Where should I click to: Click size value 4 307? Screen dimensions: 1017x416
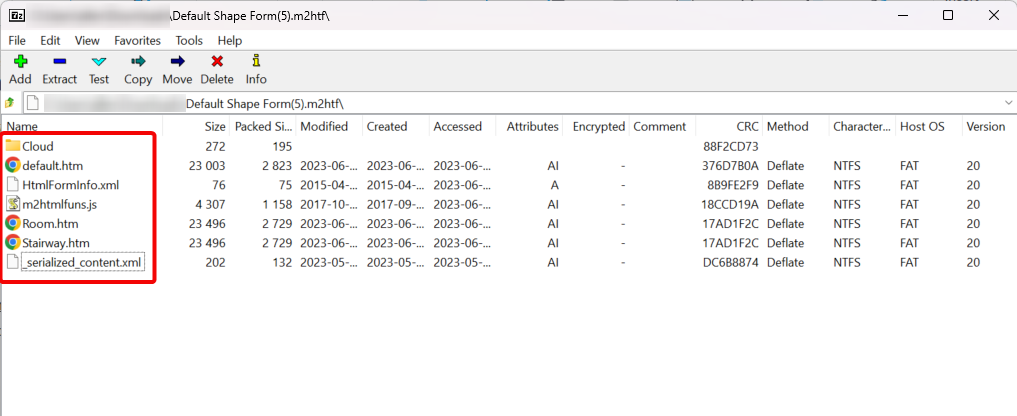click(210, 204)
